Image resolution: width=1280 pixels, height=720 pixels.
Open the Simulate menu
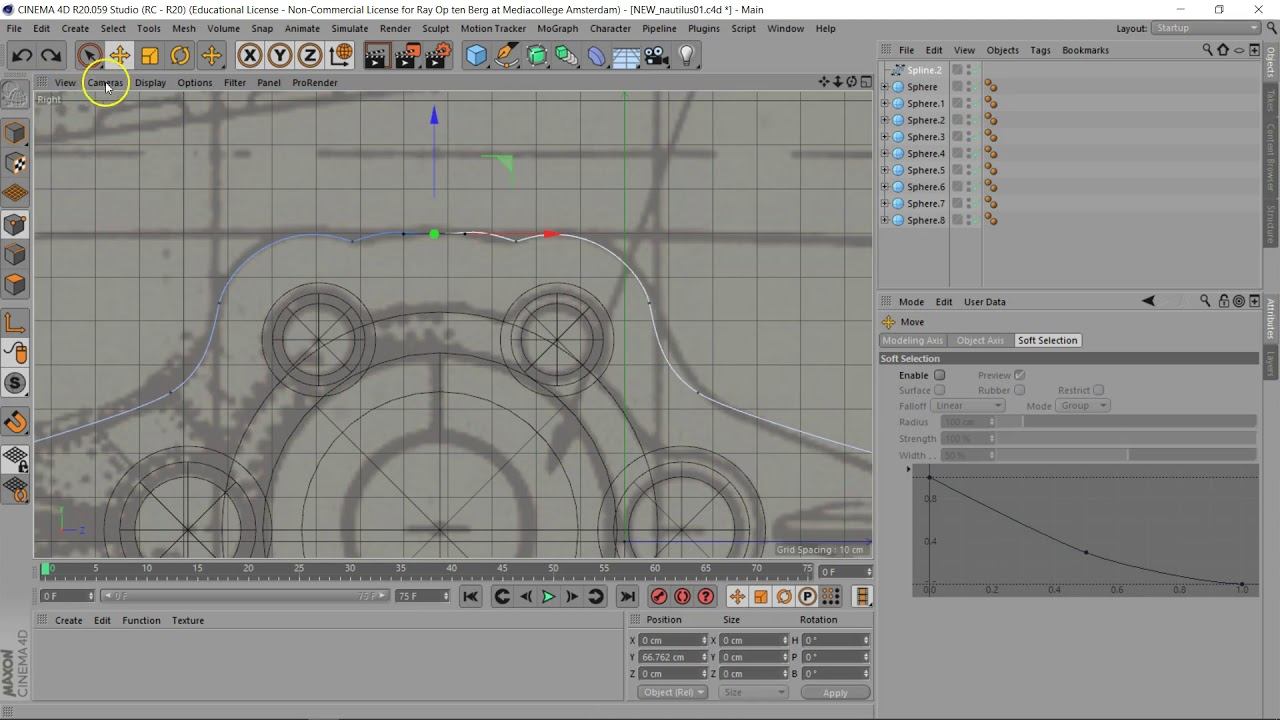pos(349,28)
